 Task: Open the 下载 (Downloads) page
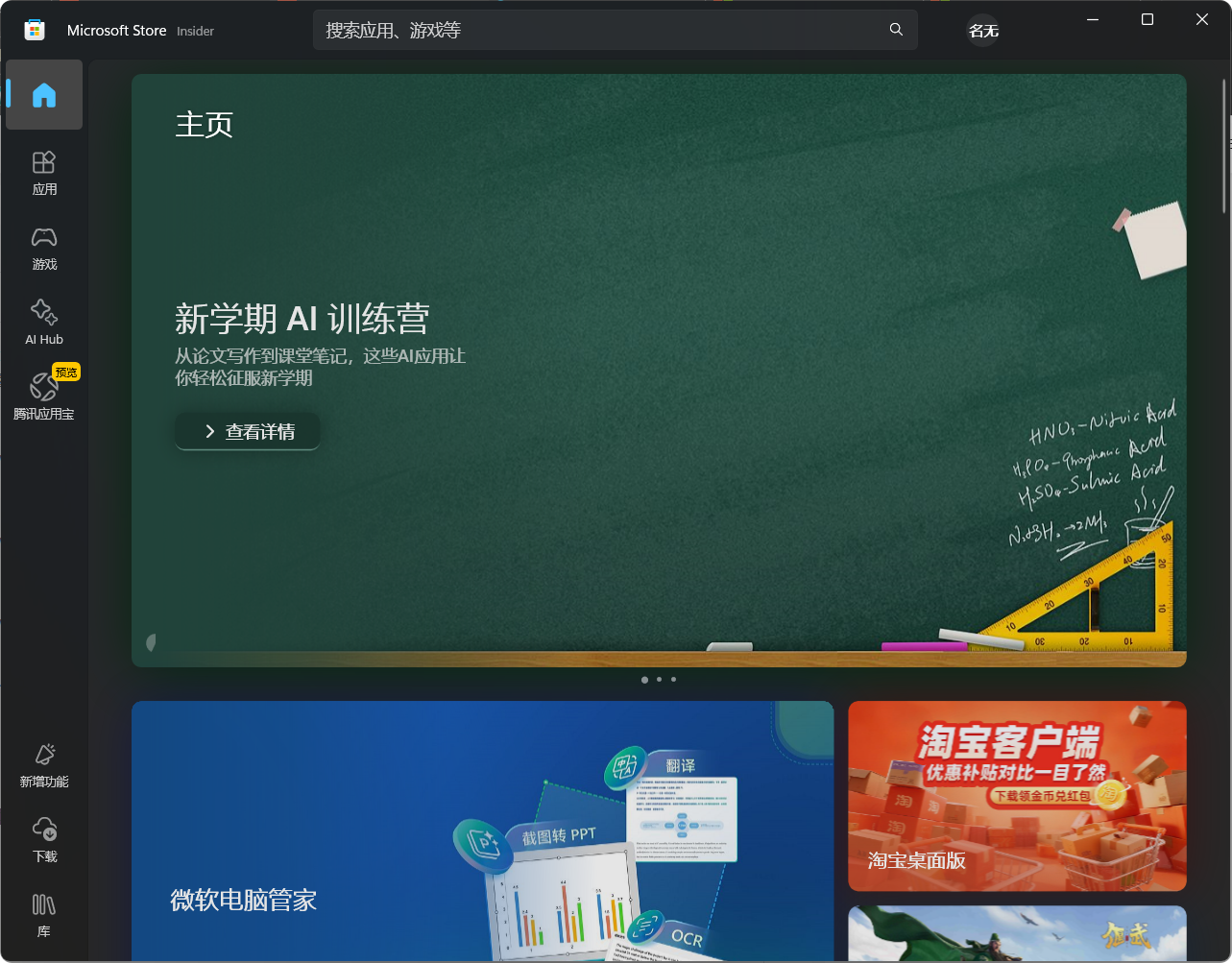point(44,840)
